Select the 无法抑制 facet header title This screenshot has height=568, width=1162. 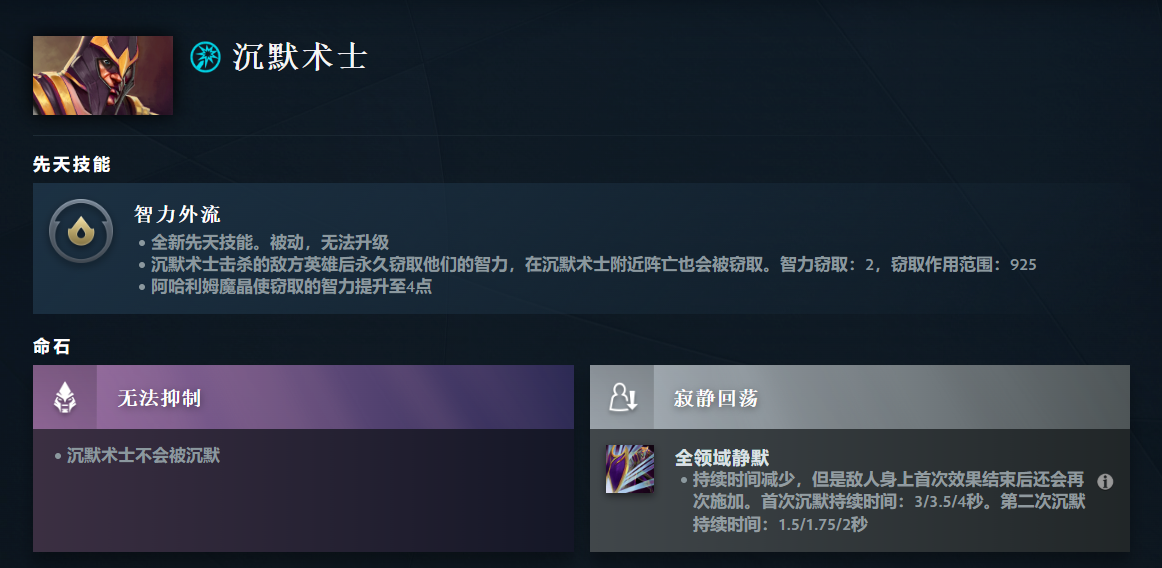pos(159,398)
